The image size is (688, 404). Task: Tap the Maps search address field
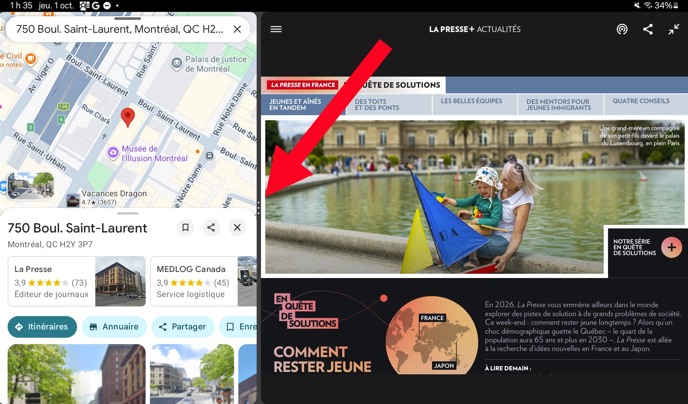(x=119, y=29)
